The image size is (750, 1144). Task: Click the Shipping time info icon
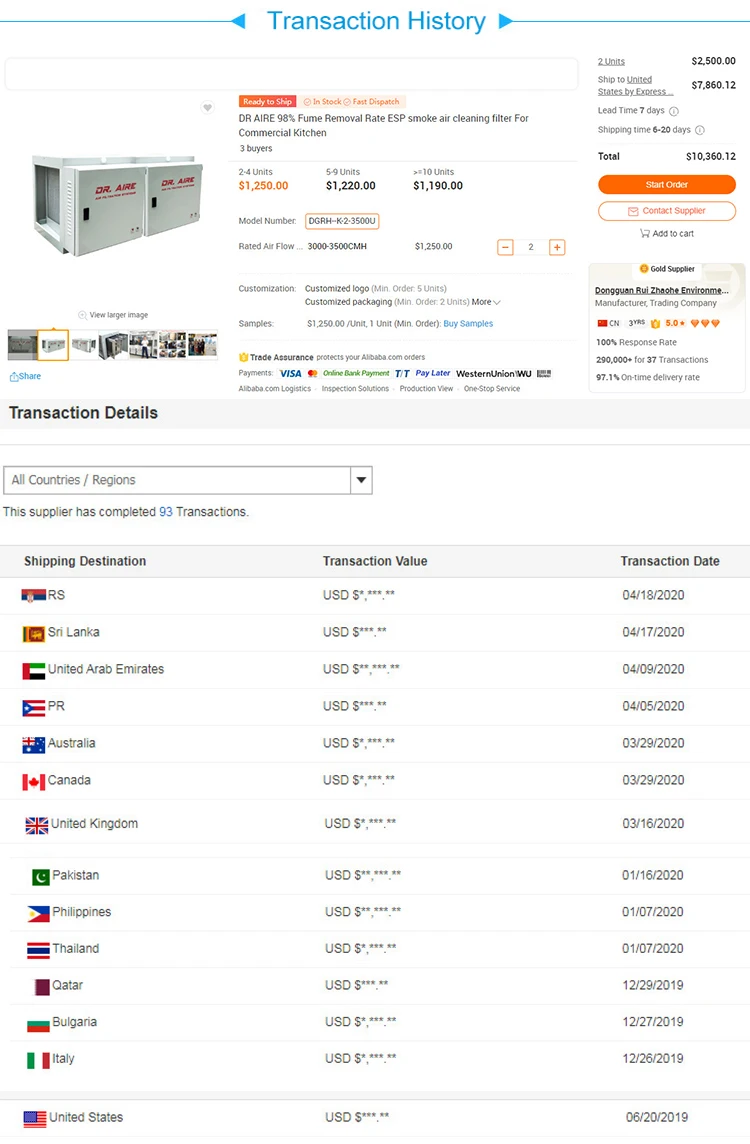tap(700, 130)
